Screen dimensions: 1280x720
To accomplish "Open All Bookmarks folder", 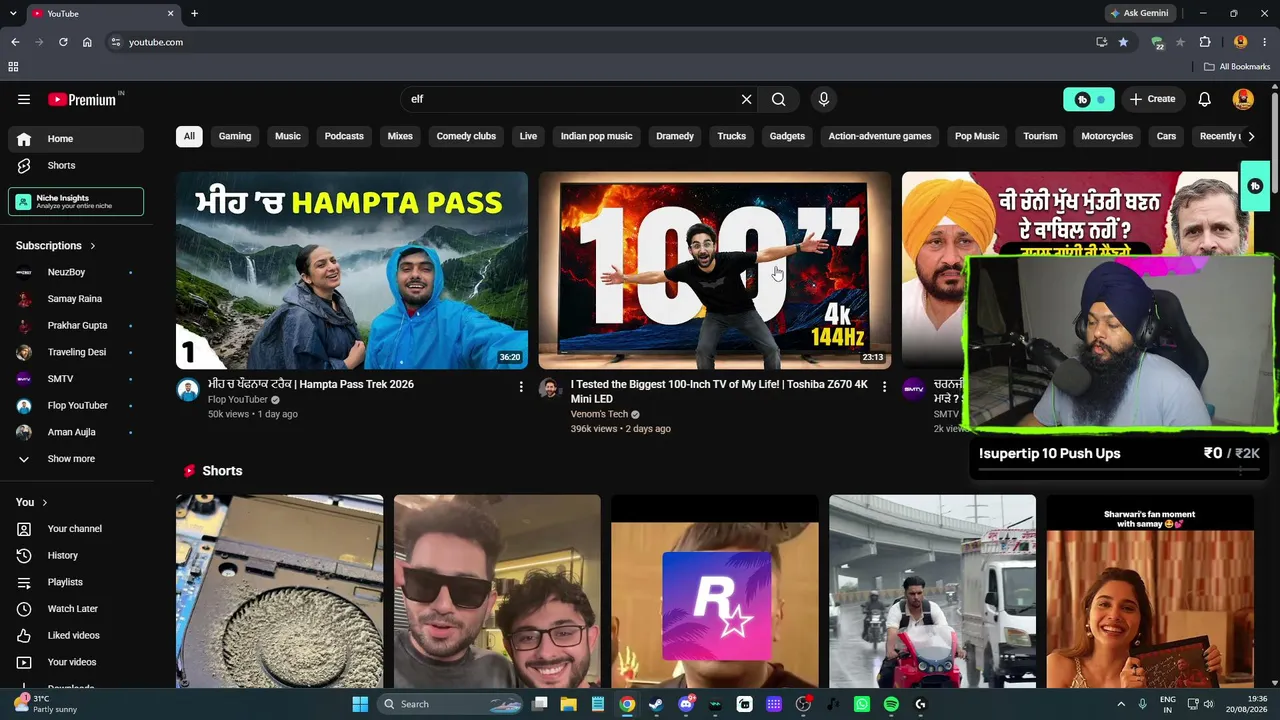I will 1237,67.
